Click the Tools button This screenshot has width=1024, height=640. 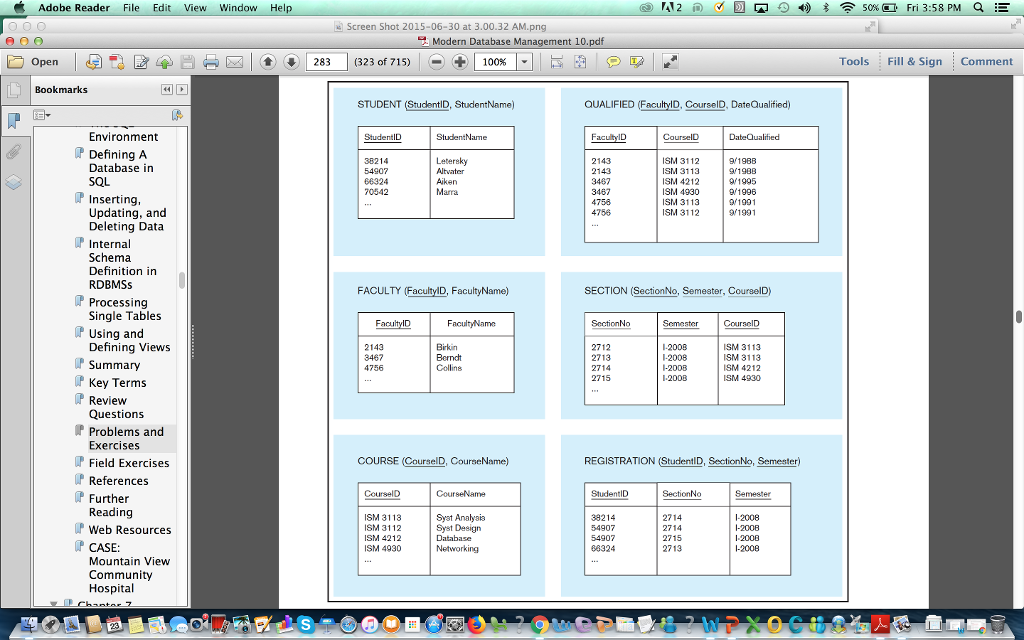point(853,61)
